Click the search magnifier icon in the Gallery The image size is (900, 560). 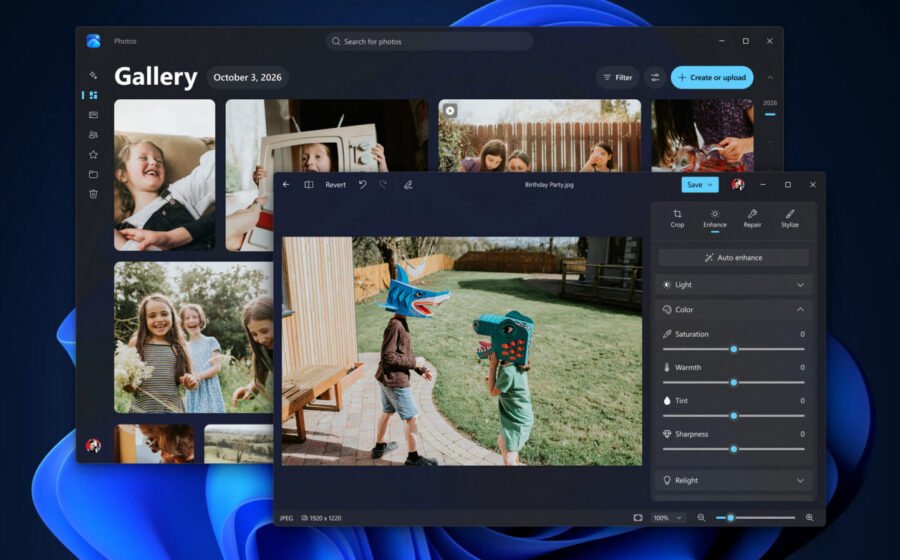(x=336, y=41)
